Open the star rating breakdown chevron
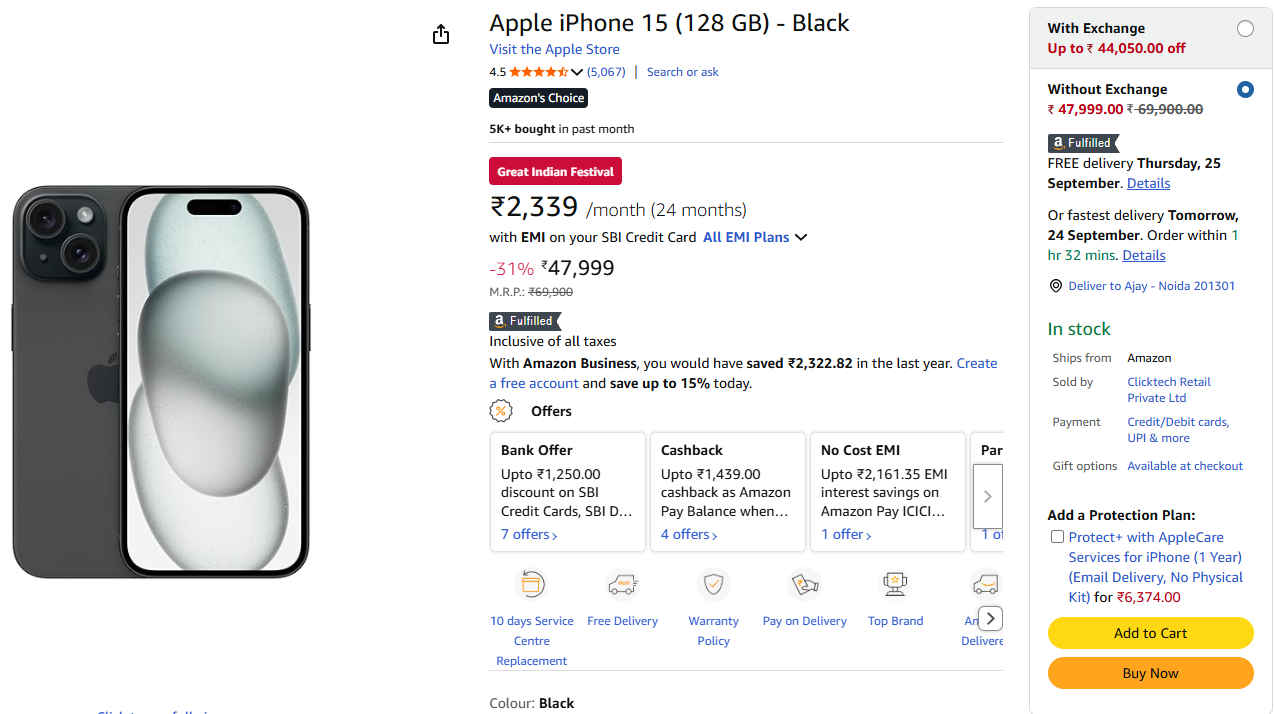The width and height of the screenshot is (1275, 714). point(577,72)
